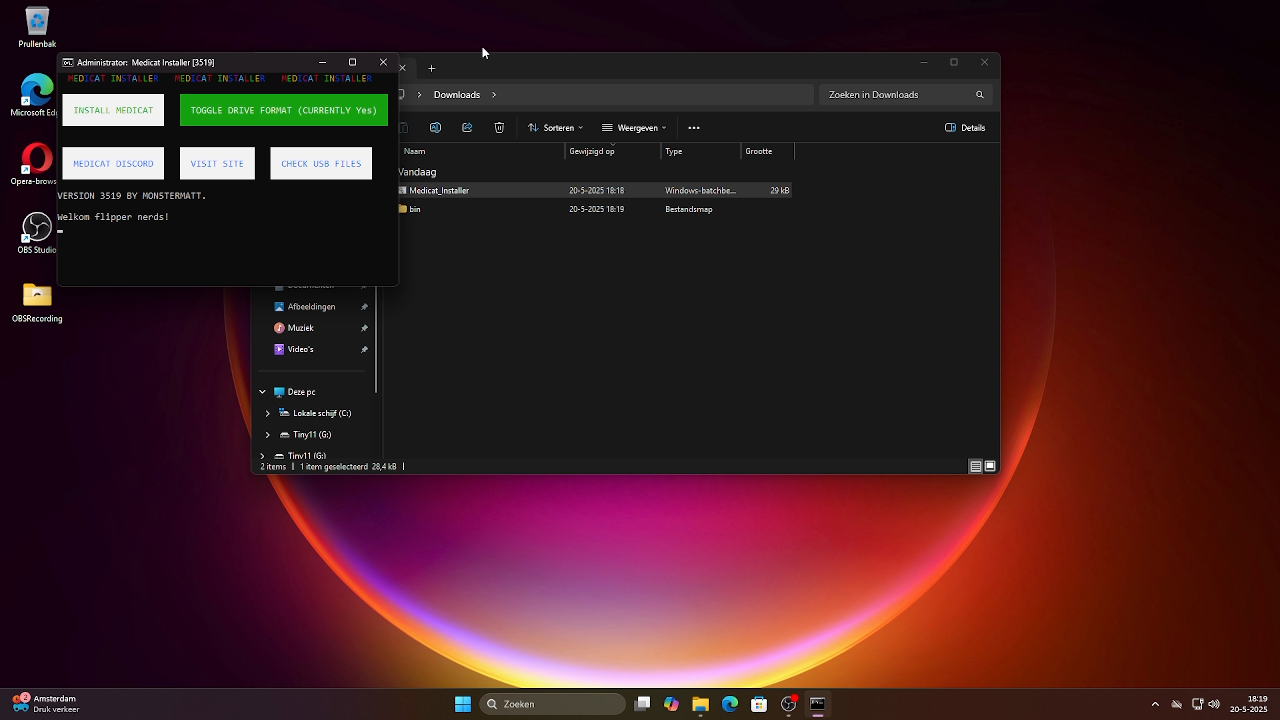Select the Medicat_Installer file
The height and width of the screenshot is (720, 1280).
[x=595, y=190]
